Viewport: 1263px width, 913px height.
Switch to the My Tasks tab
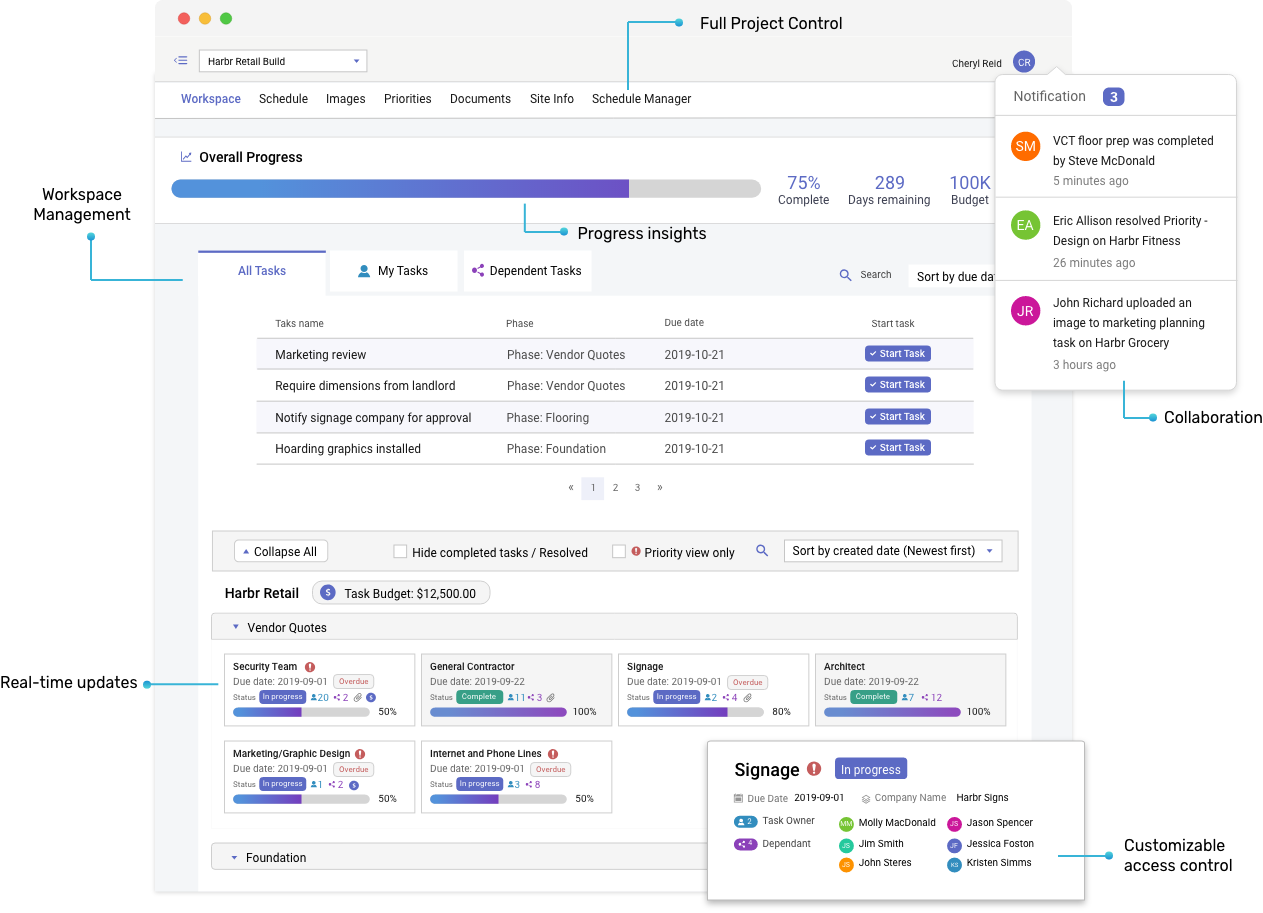(x=393, y=270)
